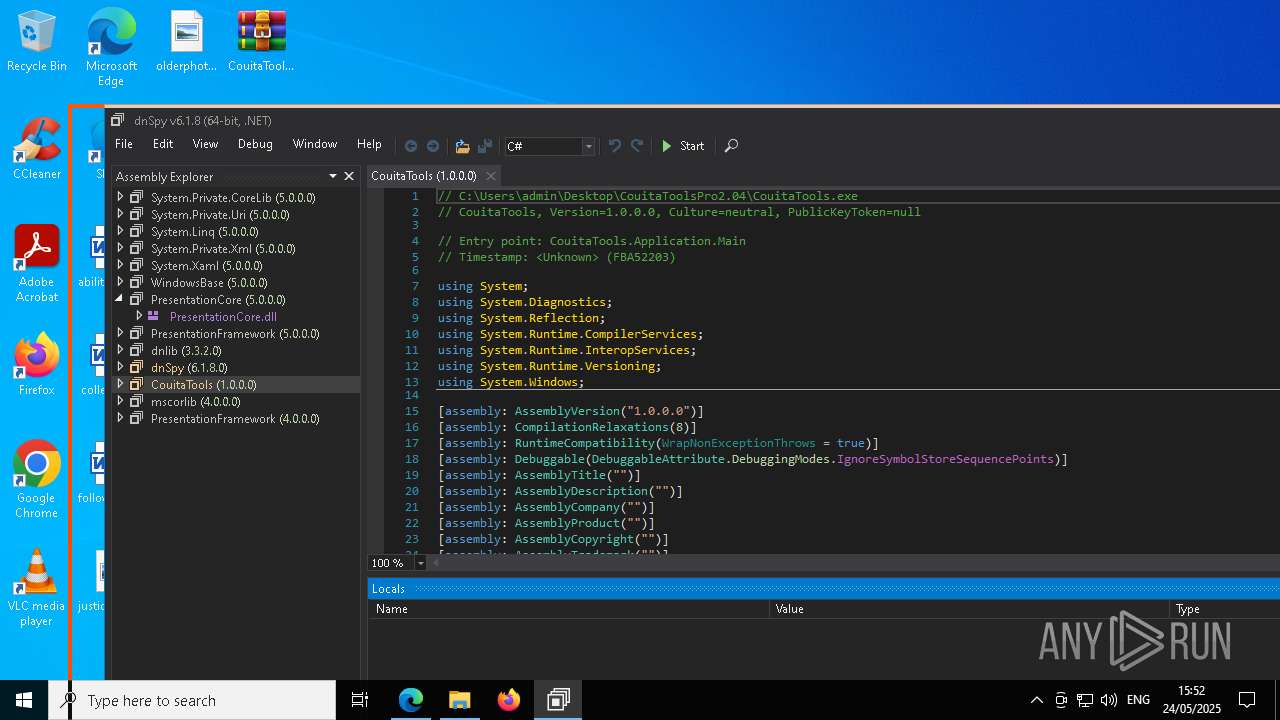1280x720 pixels.
Task: Click the PresentationCore.dll module icon
Action: (153, 316)
